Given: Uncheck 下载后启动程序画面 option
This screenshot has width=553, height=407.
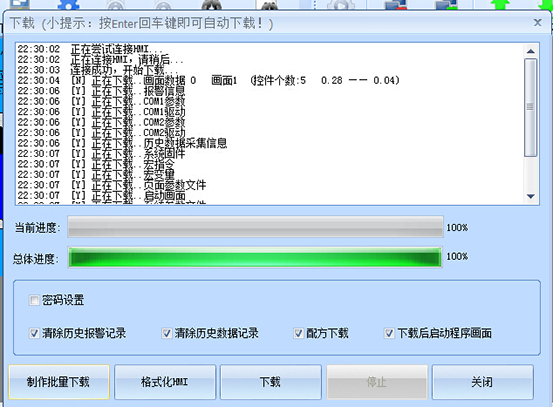Looking at the screenshot, I should [x=389, y=333].
